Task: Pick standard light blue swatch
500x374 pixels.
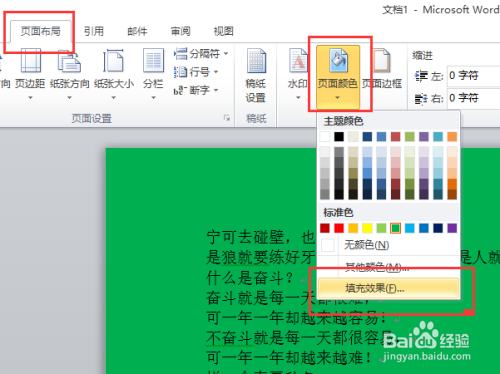Action: pos(410,228)
